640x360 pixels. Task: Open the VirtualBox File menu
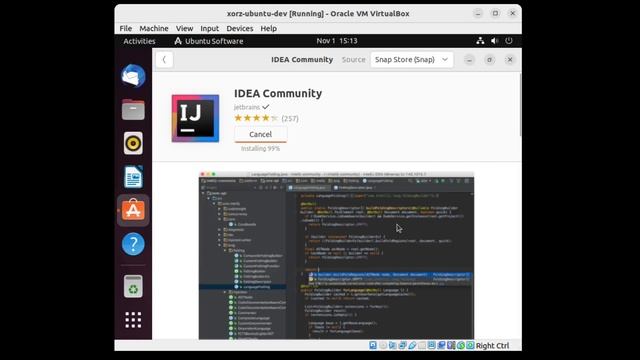click(126, 28)
